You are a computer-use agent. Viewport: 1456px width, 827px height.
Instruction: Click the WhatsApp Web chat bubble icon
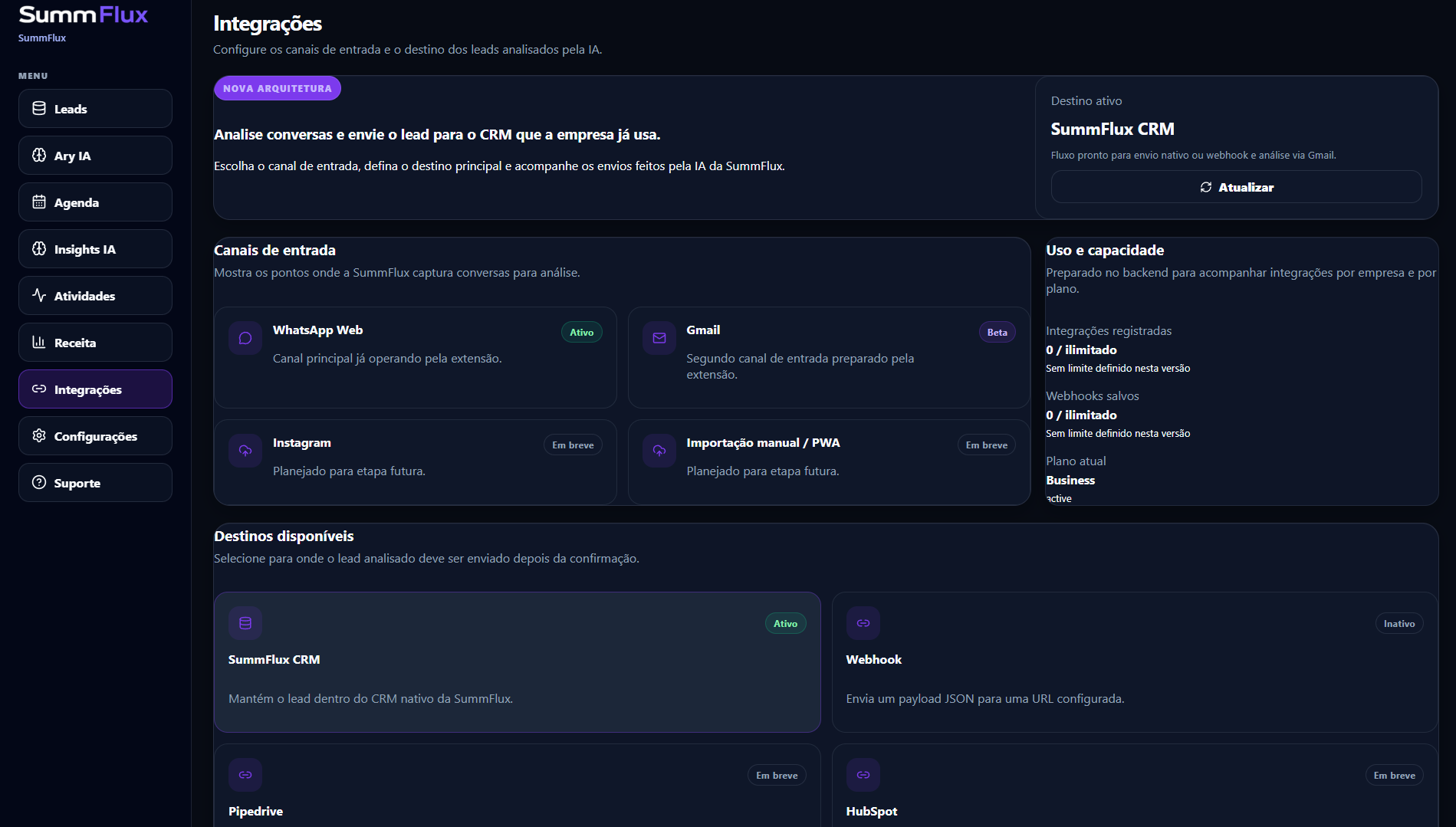[245, 338]
